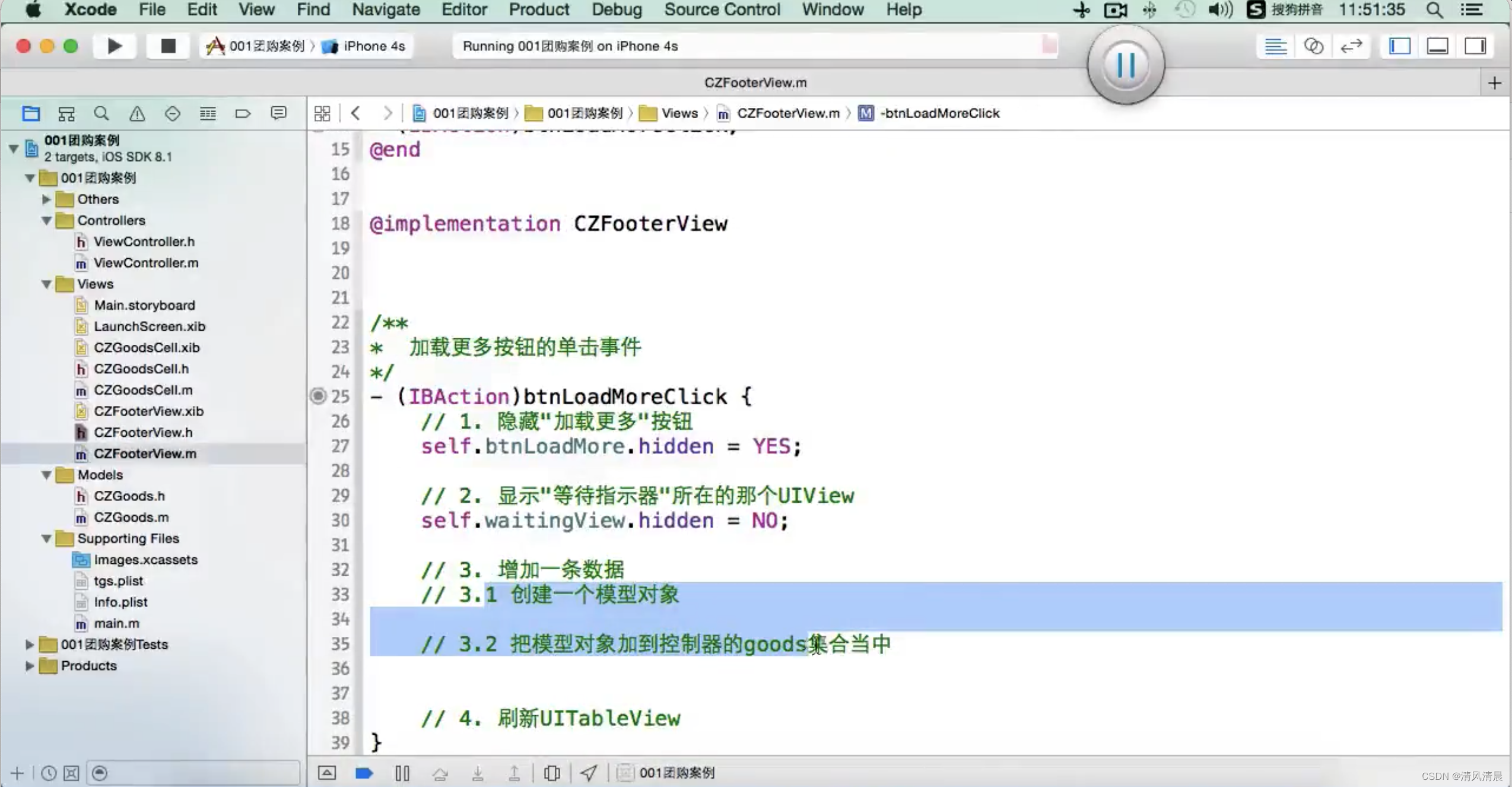Image resolution: width=1512 pixels, height=787 pixels.
Task: Click the Editor menu in menu bar
Action: pyautogui.click(x=463, y=10)
